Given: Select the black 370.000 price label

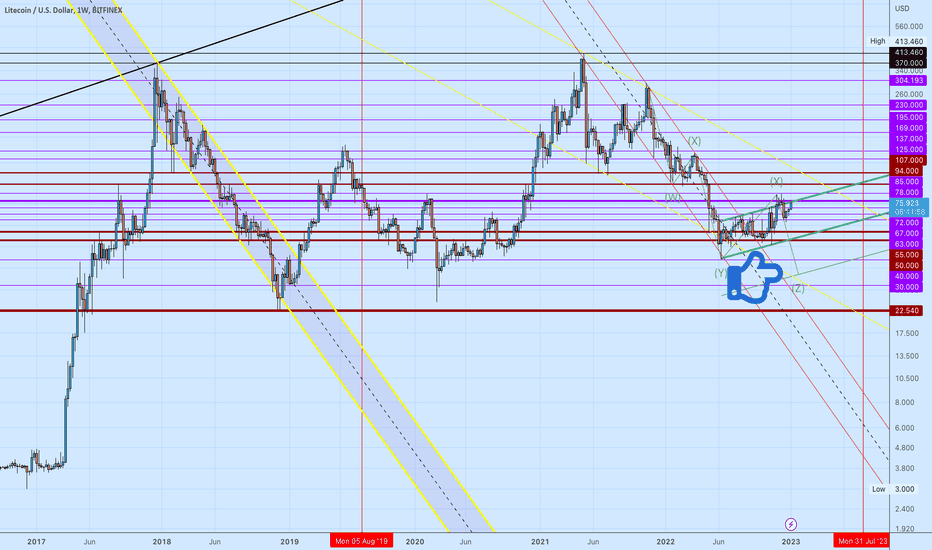Looking at the screenshot, I should (x=908, y=63).
